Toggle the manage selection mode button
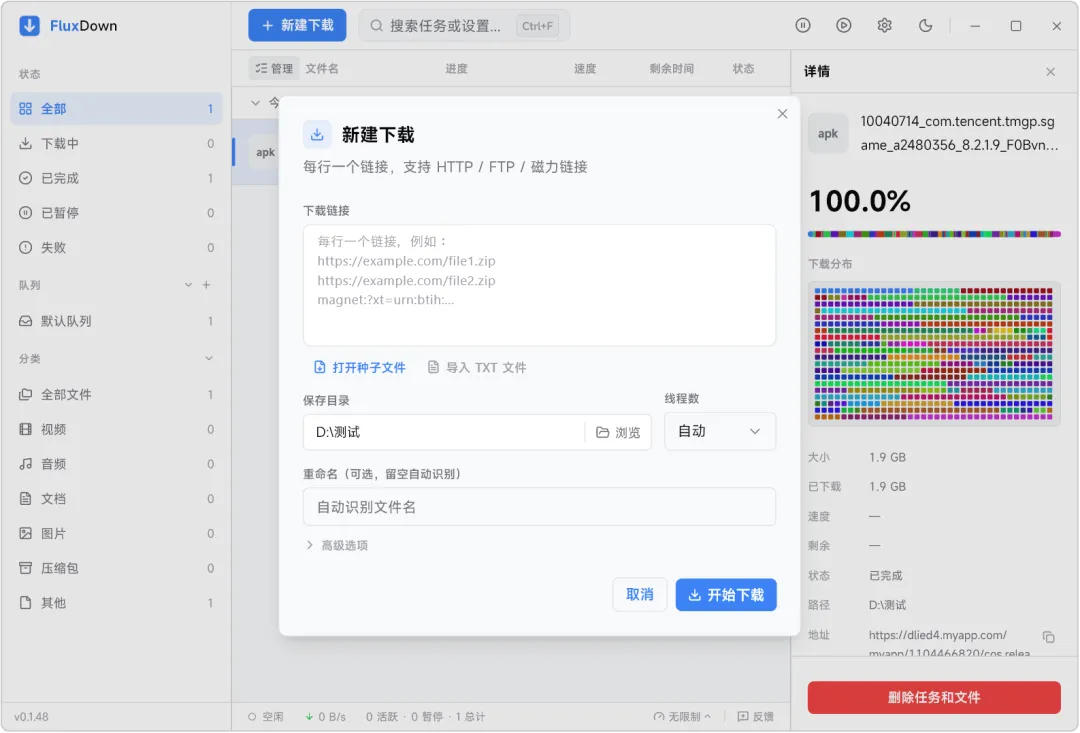Image resolution: width=1080 pixels, height=733 pixels. click(x=273, y=68)
